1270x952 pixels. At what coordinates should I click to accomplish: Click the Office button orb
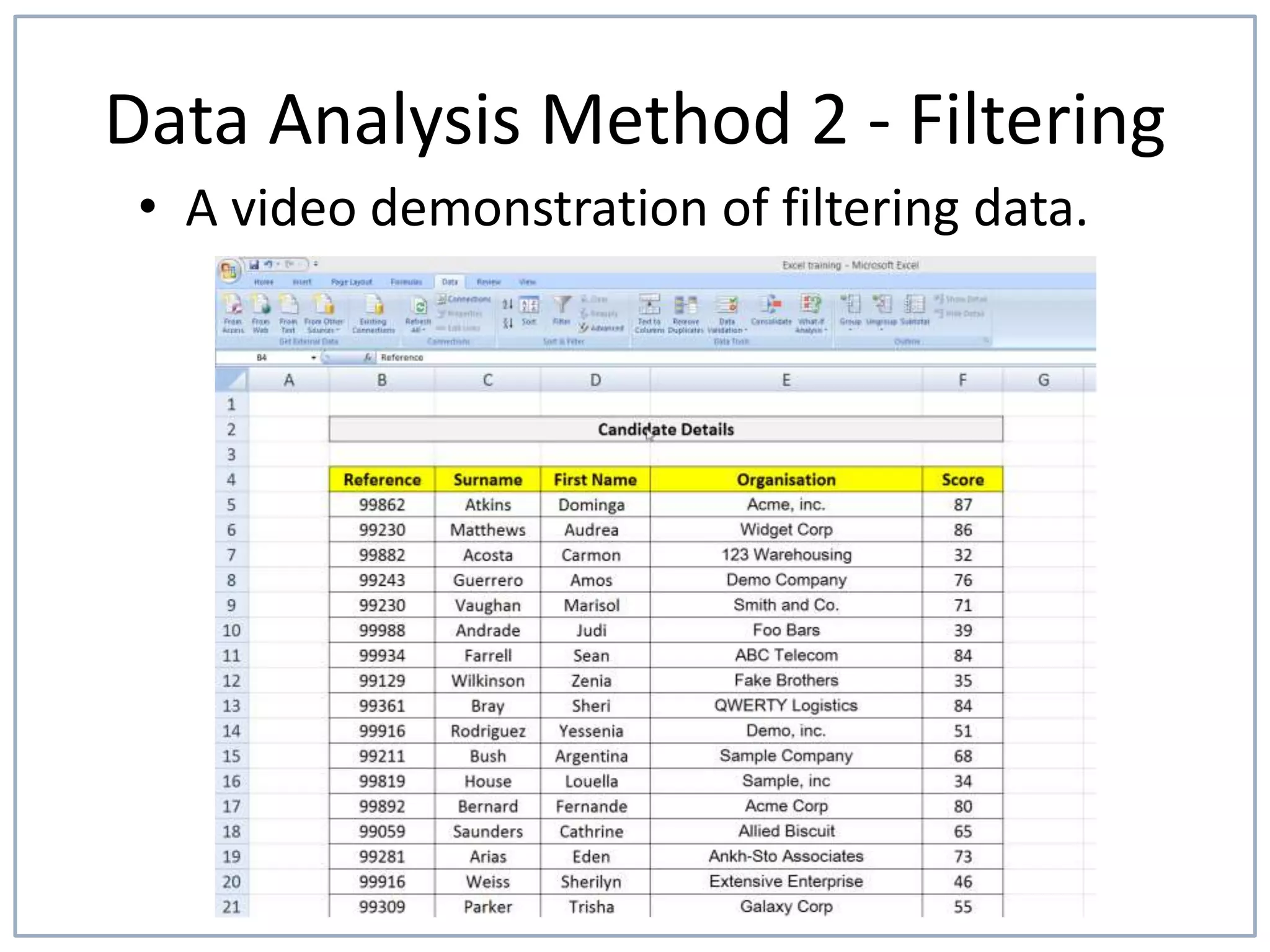point(228,271)
